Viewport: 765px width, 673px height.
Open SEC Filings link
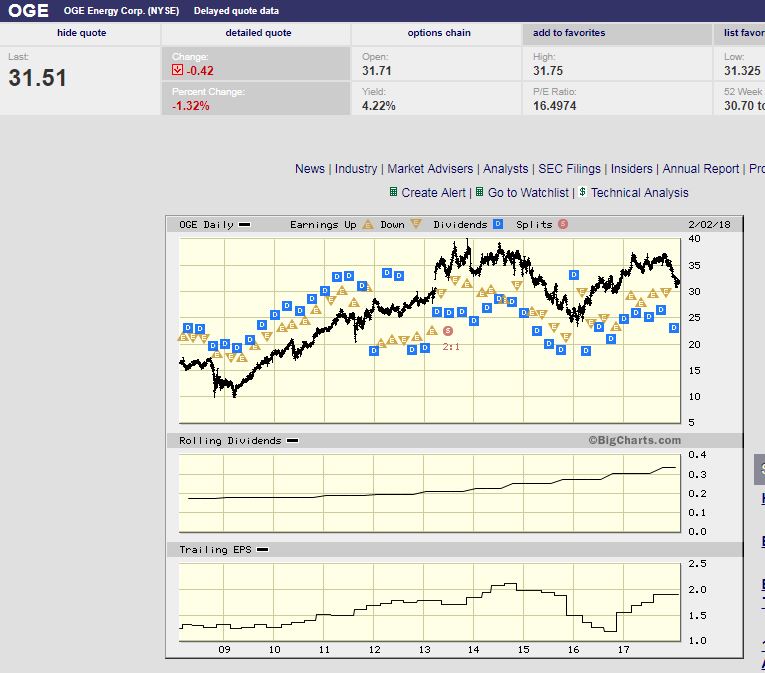569,169
